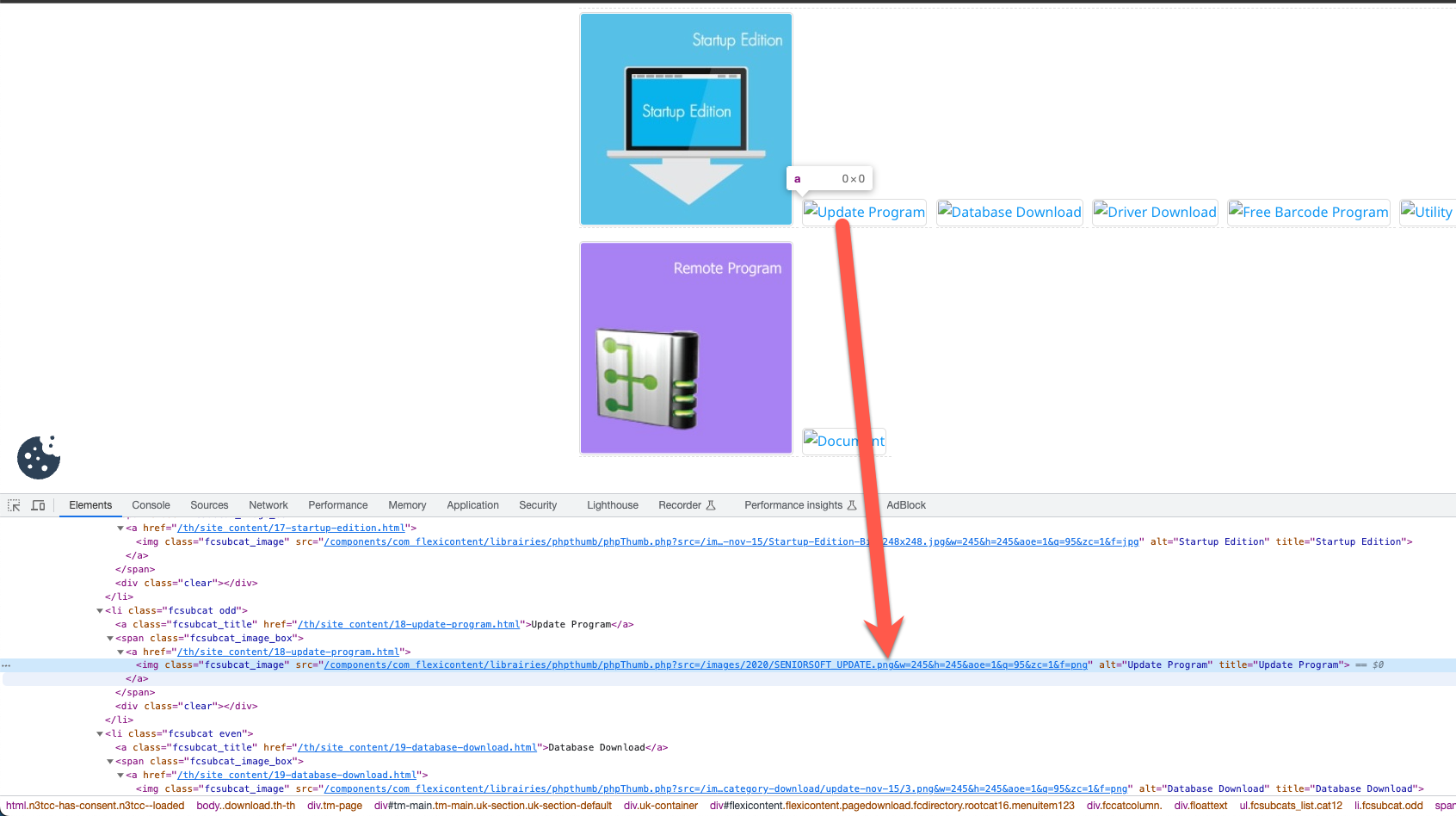Image resolution: width=1456 pixels, height=816 pixels.
Task: Select the inspect element picker icon
Action: (x=14, y=505)
